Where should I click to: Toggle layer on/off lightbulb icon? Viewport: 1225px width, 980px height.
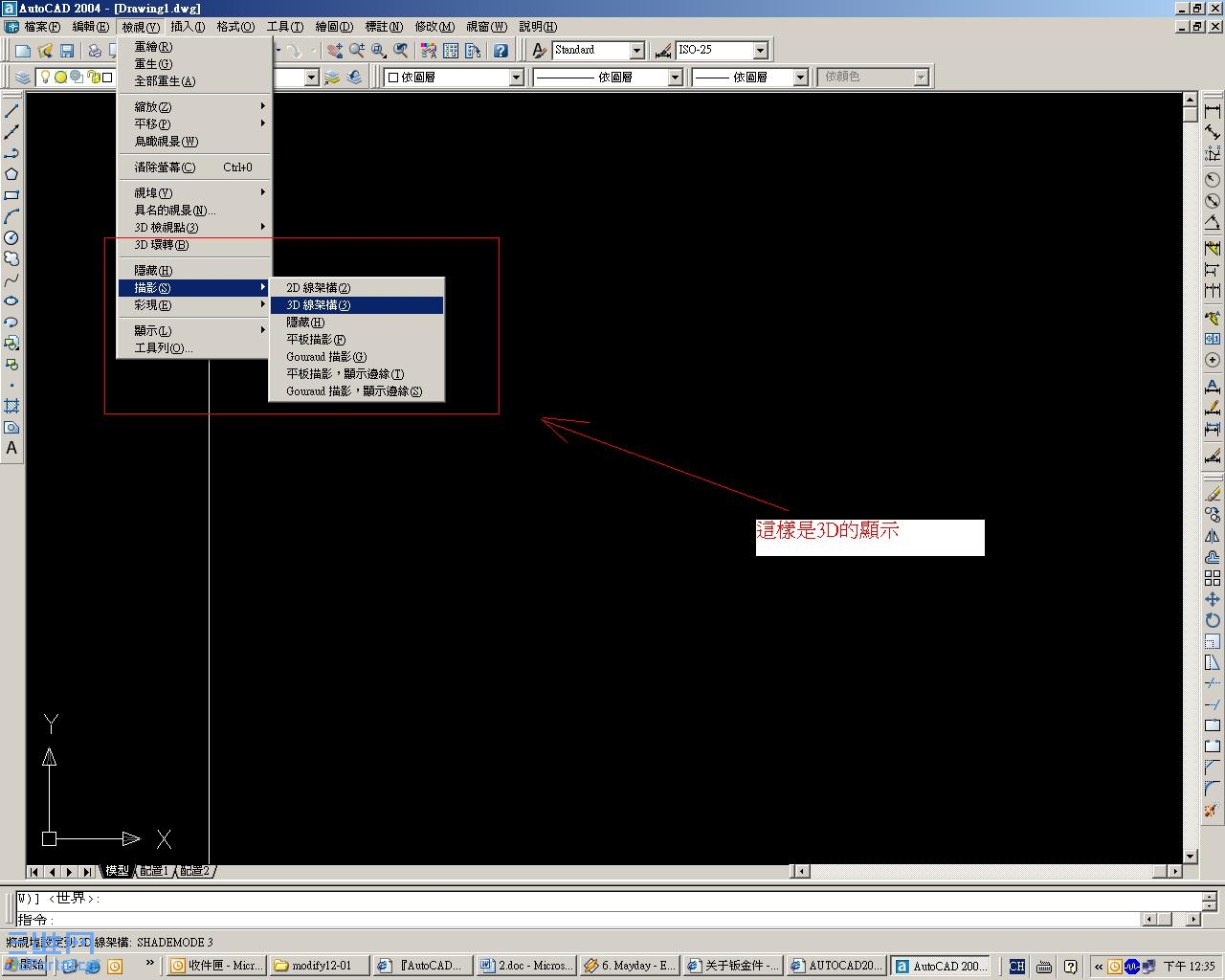click(x=44, y=78)
